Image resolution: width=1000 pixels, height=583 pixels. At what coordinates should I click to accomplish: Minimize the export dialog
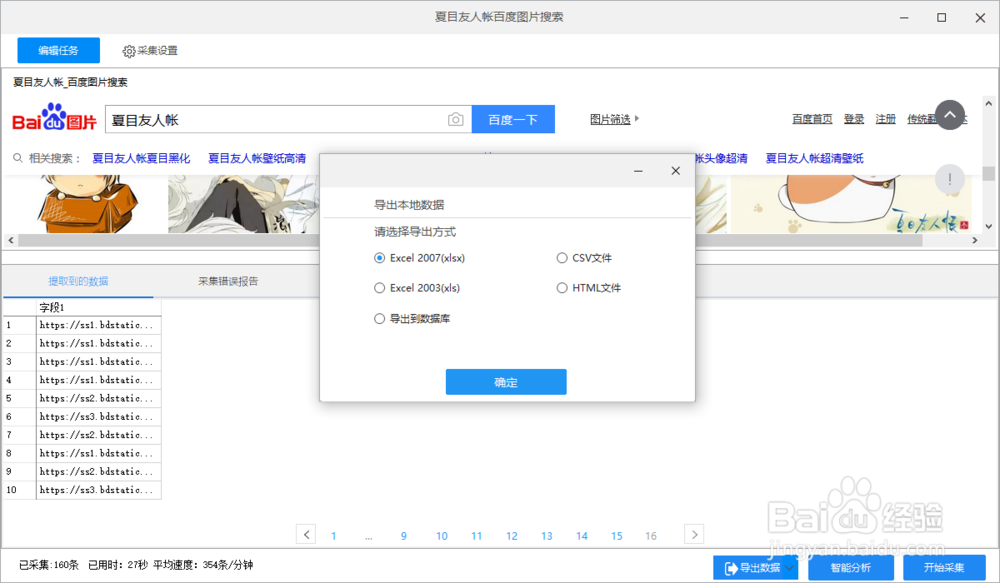point(638,171)
